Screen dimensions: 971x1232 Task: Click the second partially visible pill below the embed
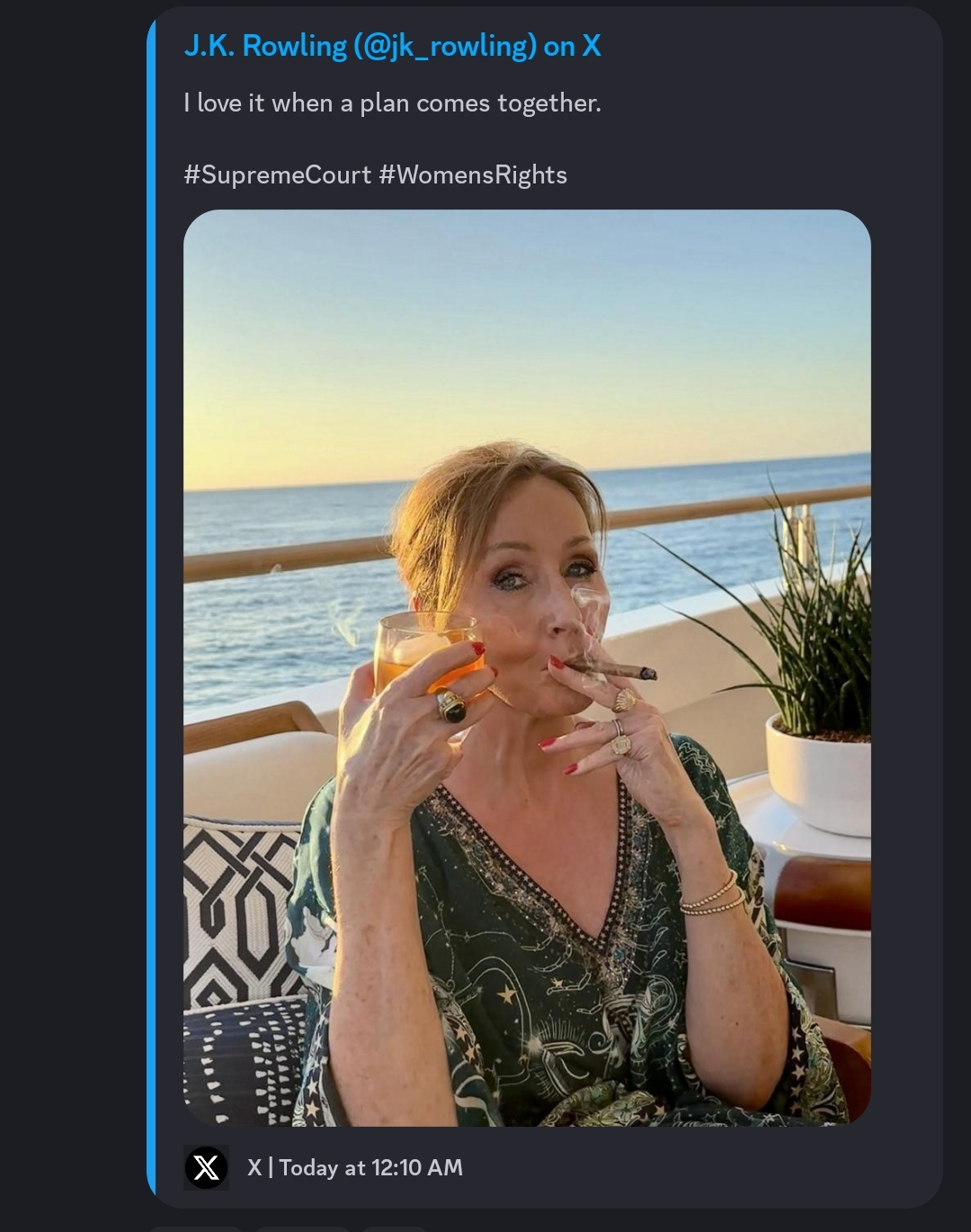[302, 1228]
